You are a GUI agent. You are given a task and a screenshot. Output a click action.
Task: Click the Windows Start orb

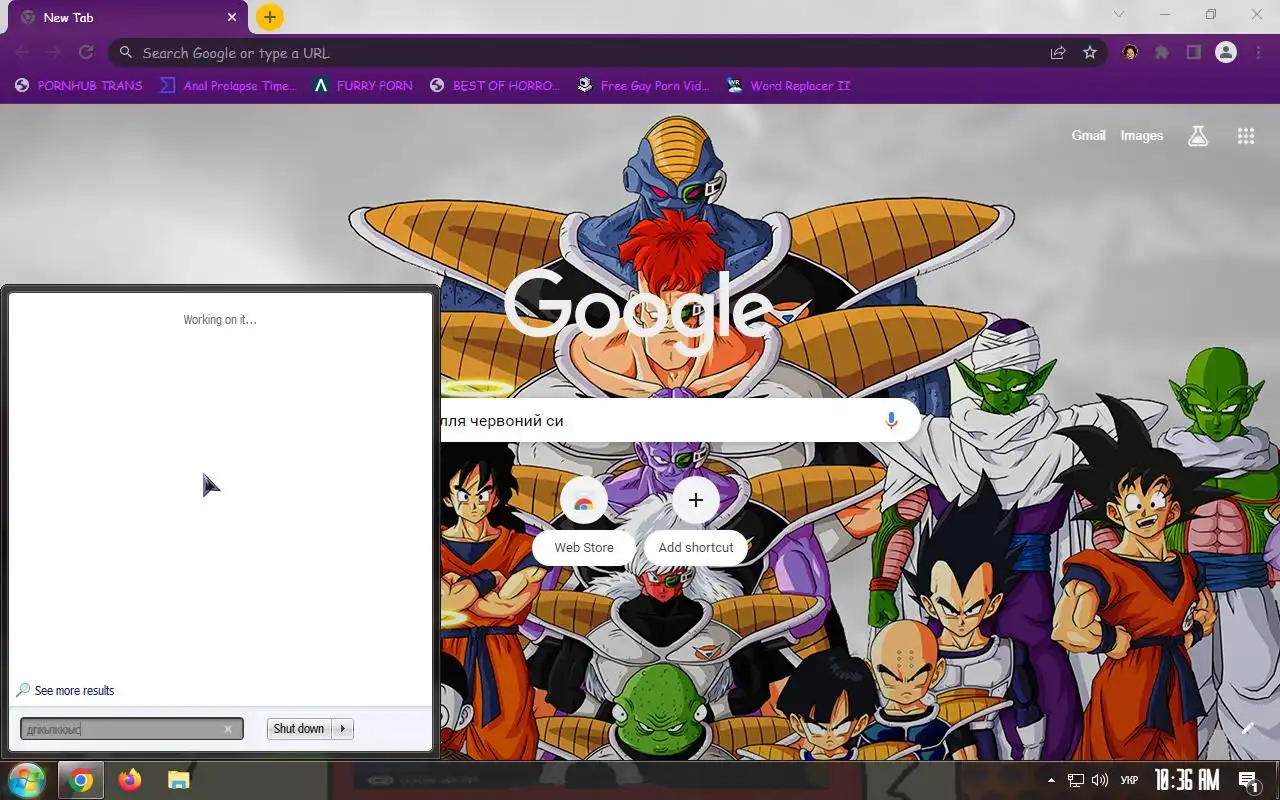25,780
